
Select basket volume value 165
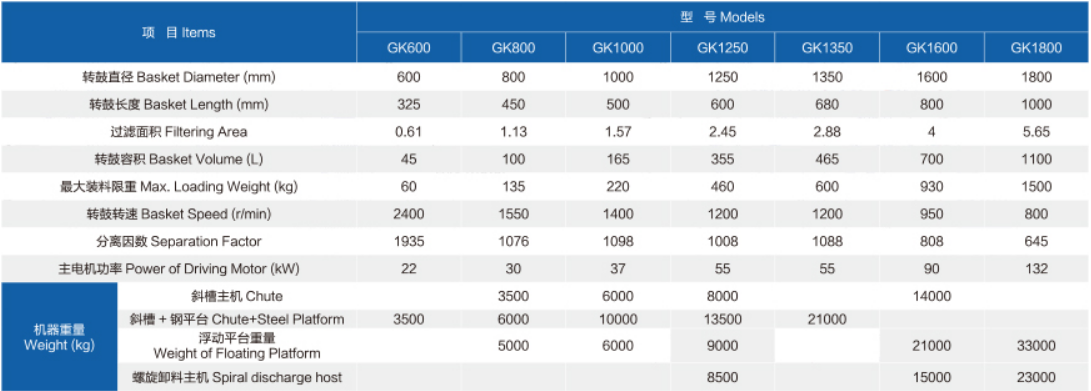click(x=618, y=159)
